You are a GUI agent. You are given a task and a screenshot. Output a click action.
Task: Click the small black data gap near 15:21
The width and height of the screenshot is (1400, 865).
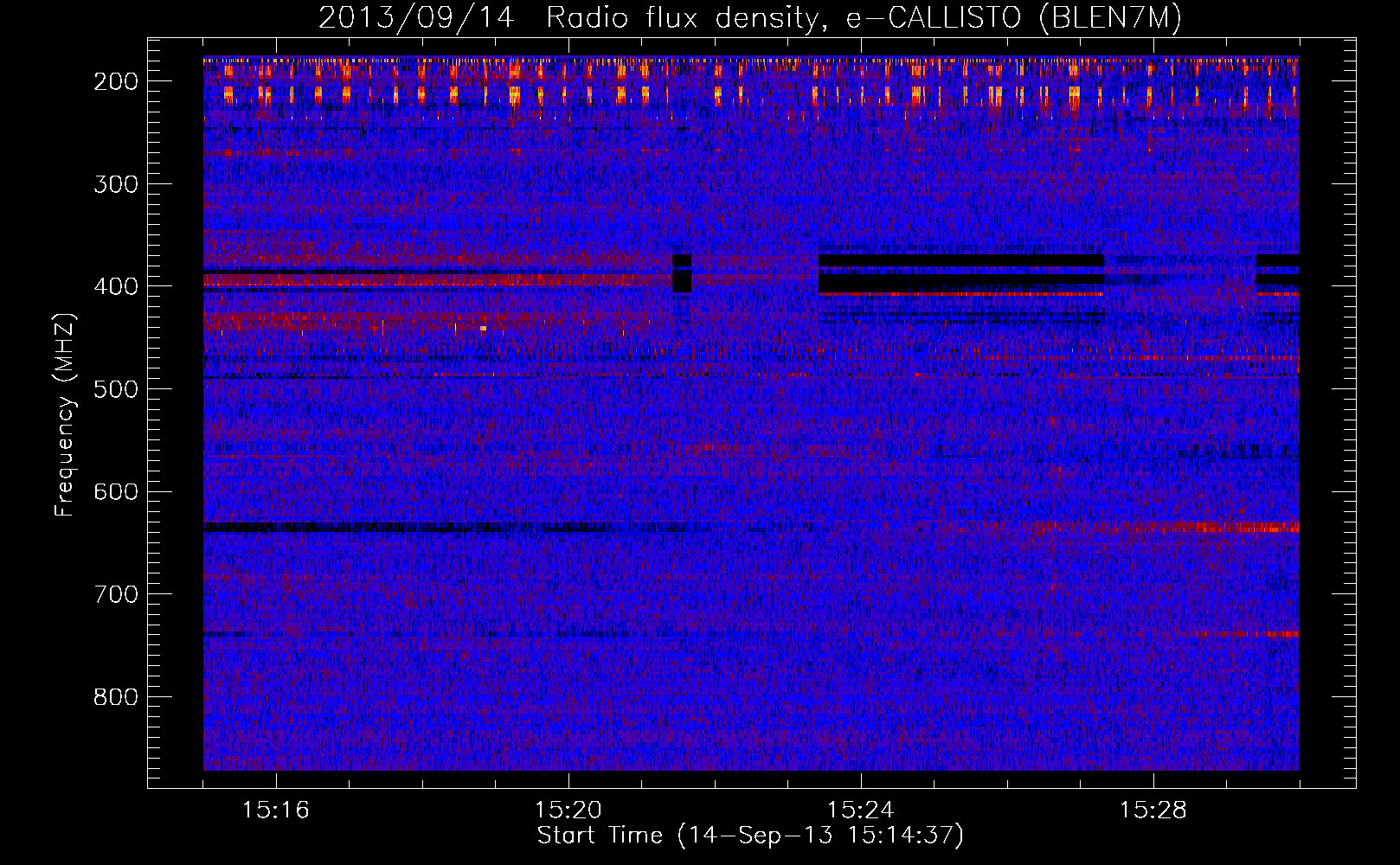coord(682,273)
